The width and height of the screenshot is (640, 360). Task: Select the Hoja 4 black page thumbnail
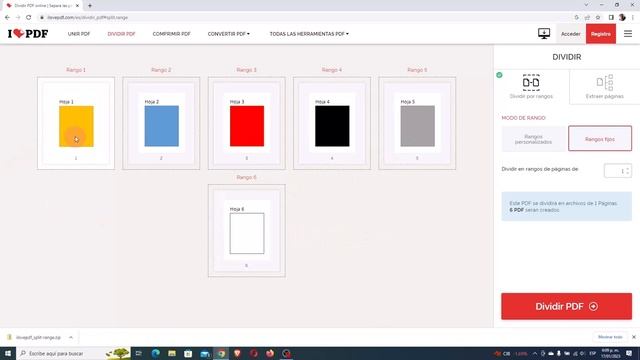[x=332, y=123]
